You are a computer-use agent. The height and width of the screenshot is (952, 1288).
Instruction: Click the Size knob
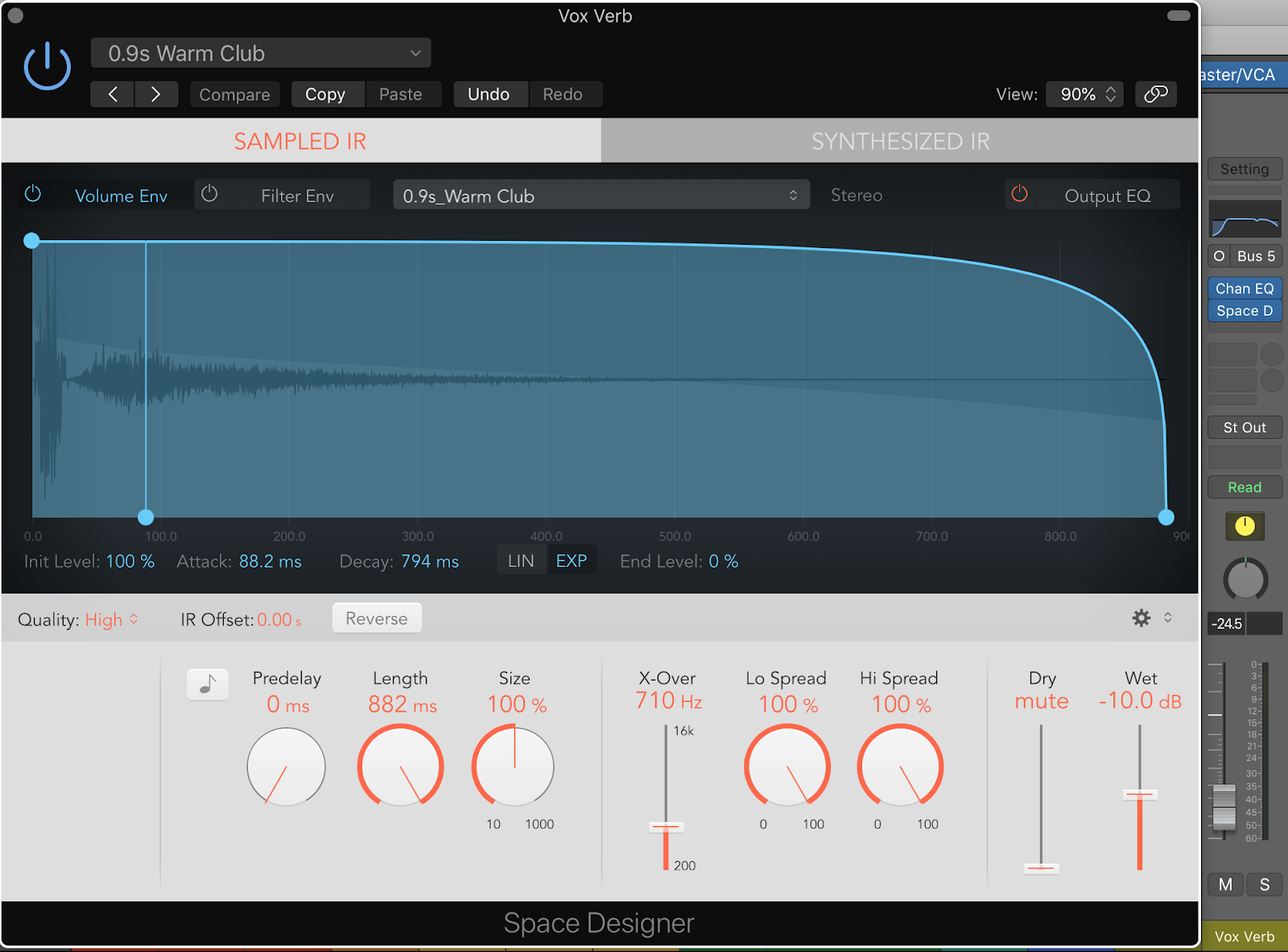coord(514,767)
